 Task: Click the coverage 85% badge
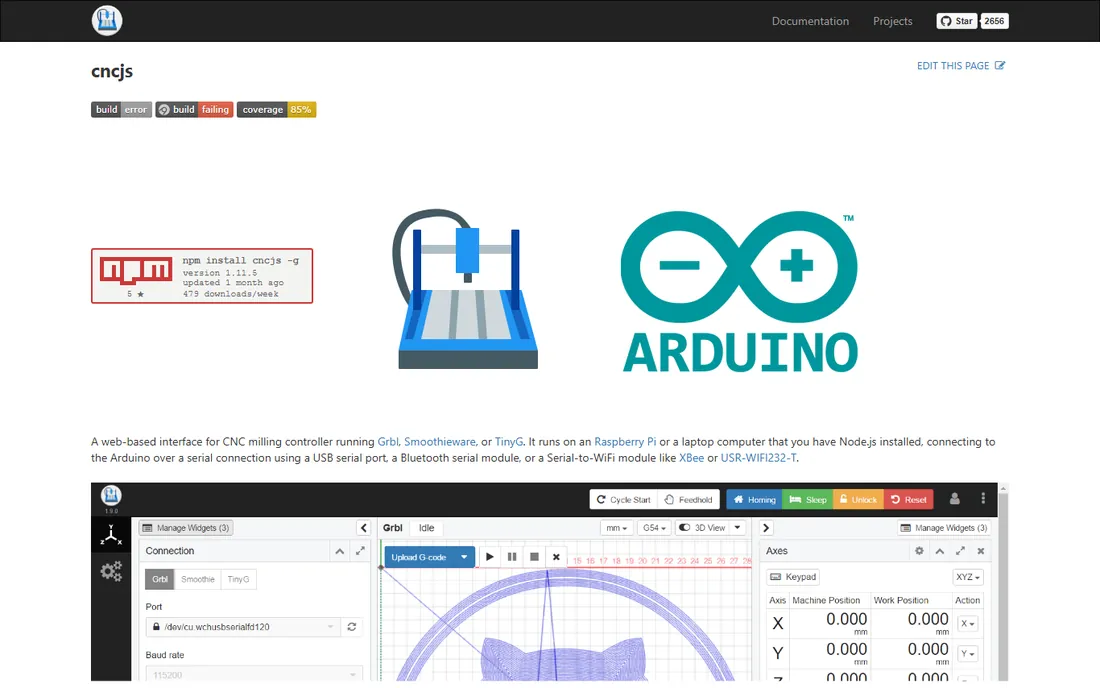click(x=276, y=109)
